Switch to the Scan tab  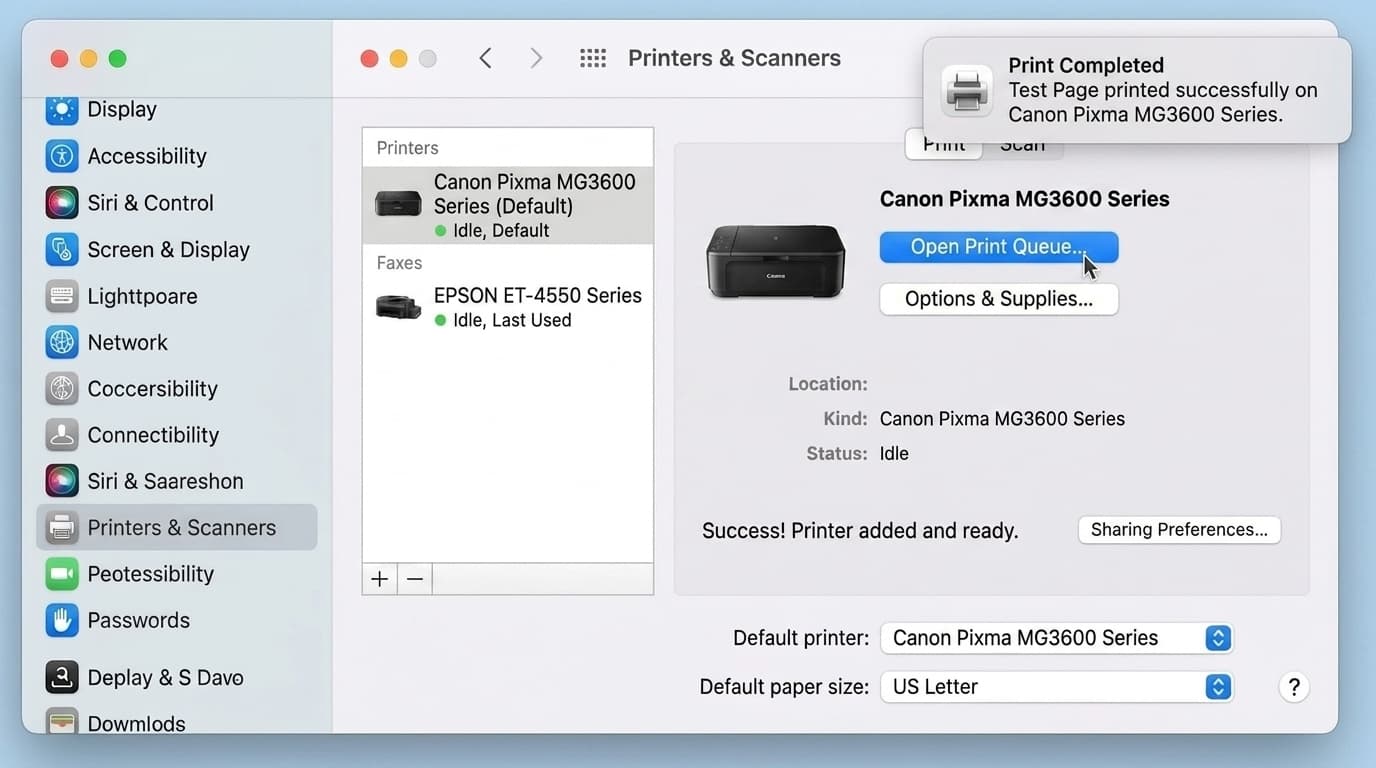pos(1022,145)
